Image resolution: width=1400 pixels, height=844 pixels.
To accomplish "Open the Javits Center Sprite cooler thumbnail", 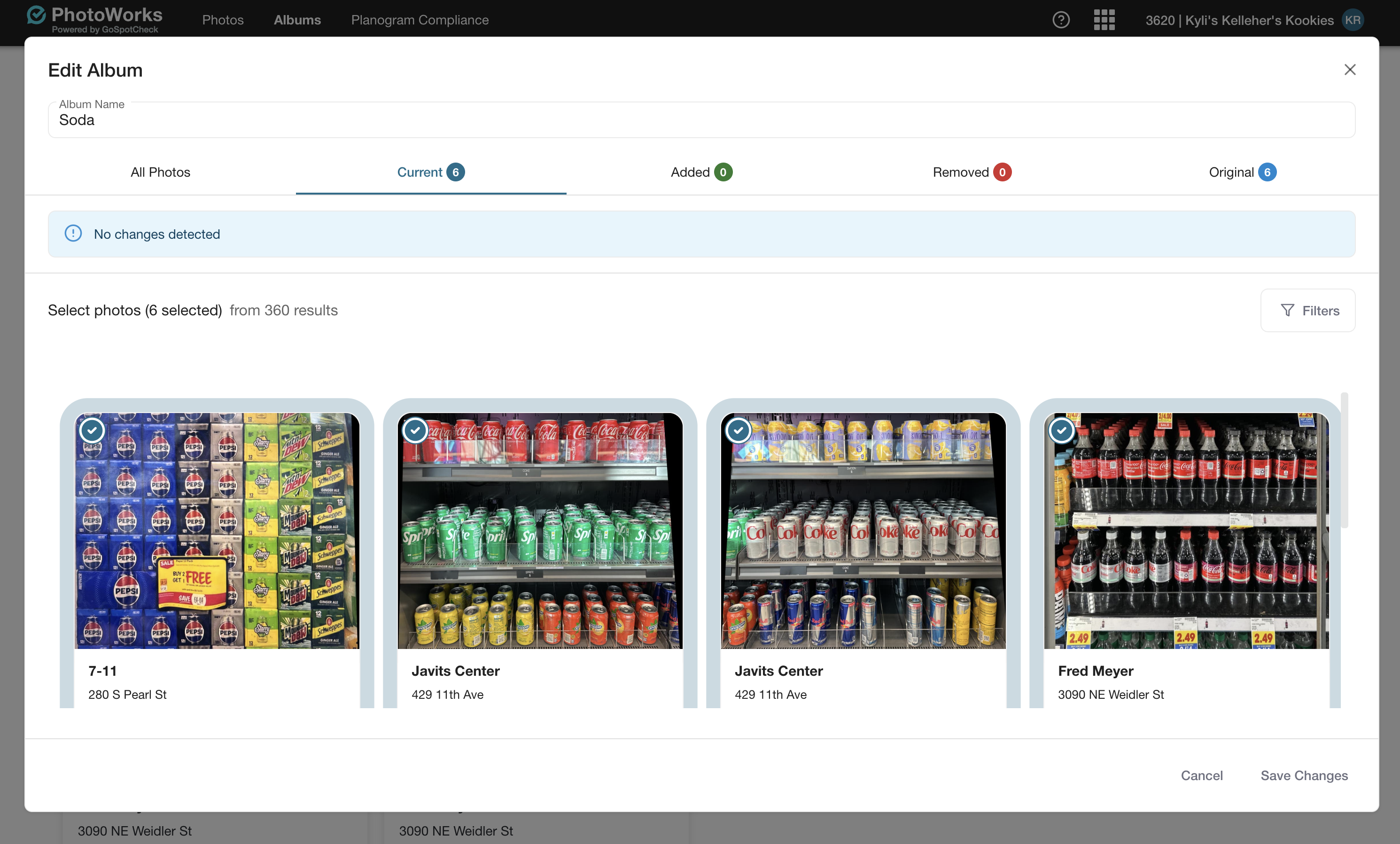I will [540, 530].
